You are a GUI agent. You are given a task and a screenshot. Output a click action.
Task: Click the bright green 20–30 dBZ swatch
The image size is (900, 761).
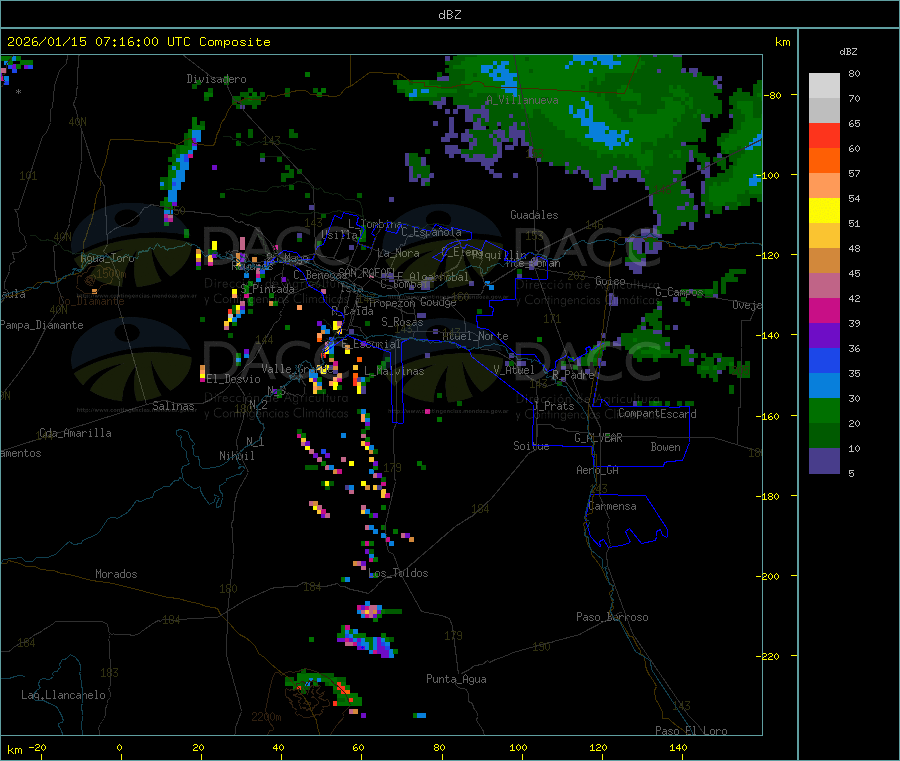pyautogui.click(x=824, y=411)
